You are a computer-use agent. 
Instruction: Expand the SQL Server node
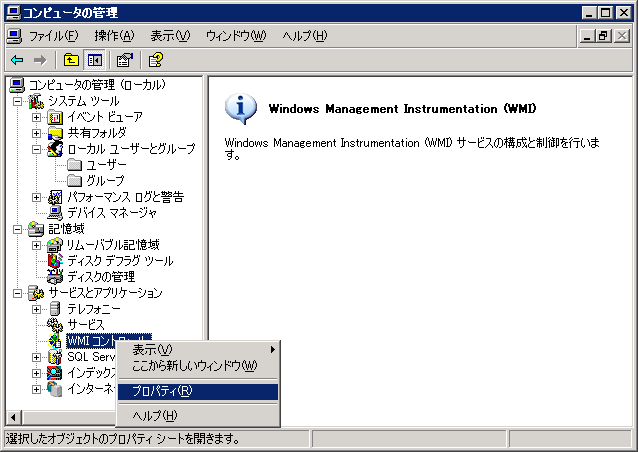(x=36, y=357)
